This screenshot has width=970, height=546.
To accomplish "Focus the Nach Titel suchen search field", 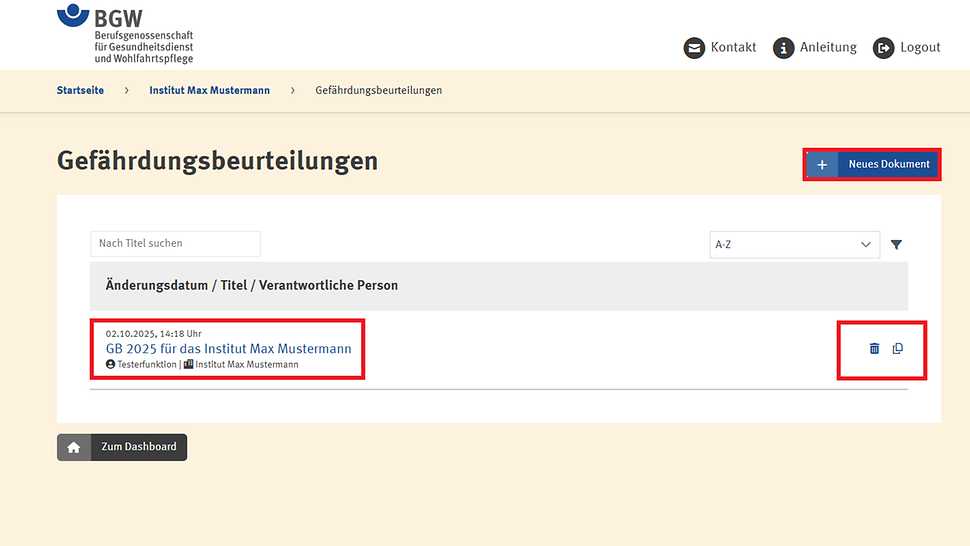I will tap(175, 243).
